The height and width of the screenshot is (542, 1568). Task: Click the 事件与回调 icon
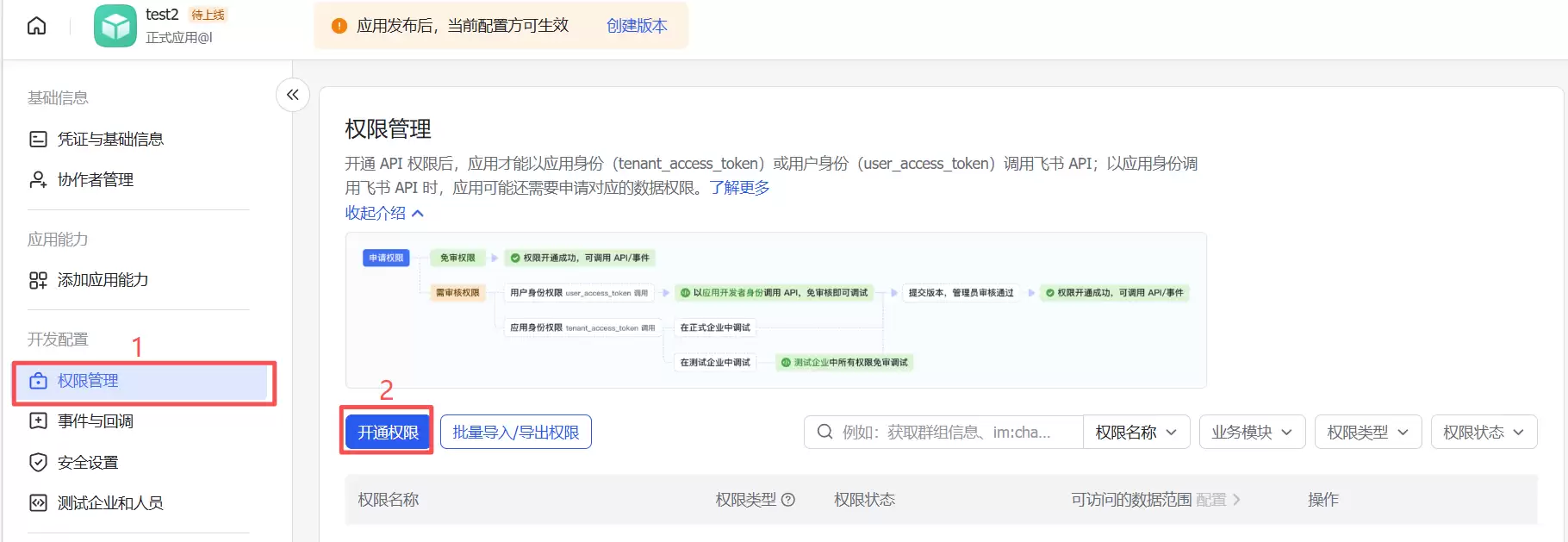[x=38, y=421]
